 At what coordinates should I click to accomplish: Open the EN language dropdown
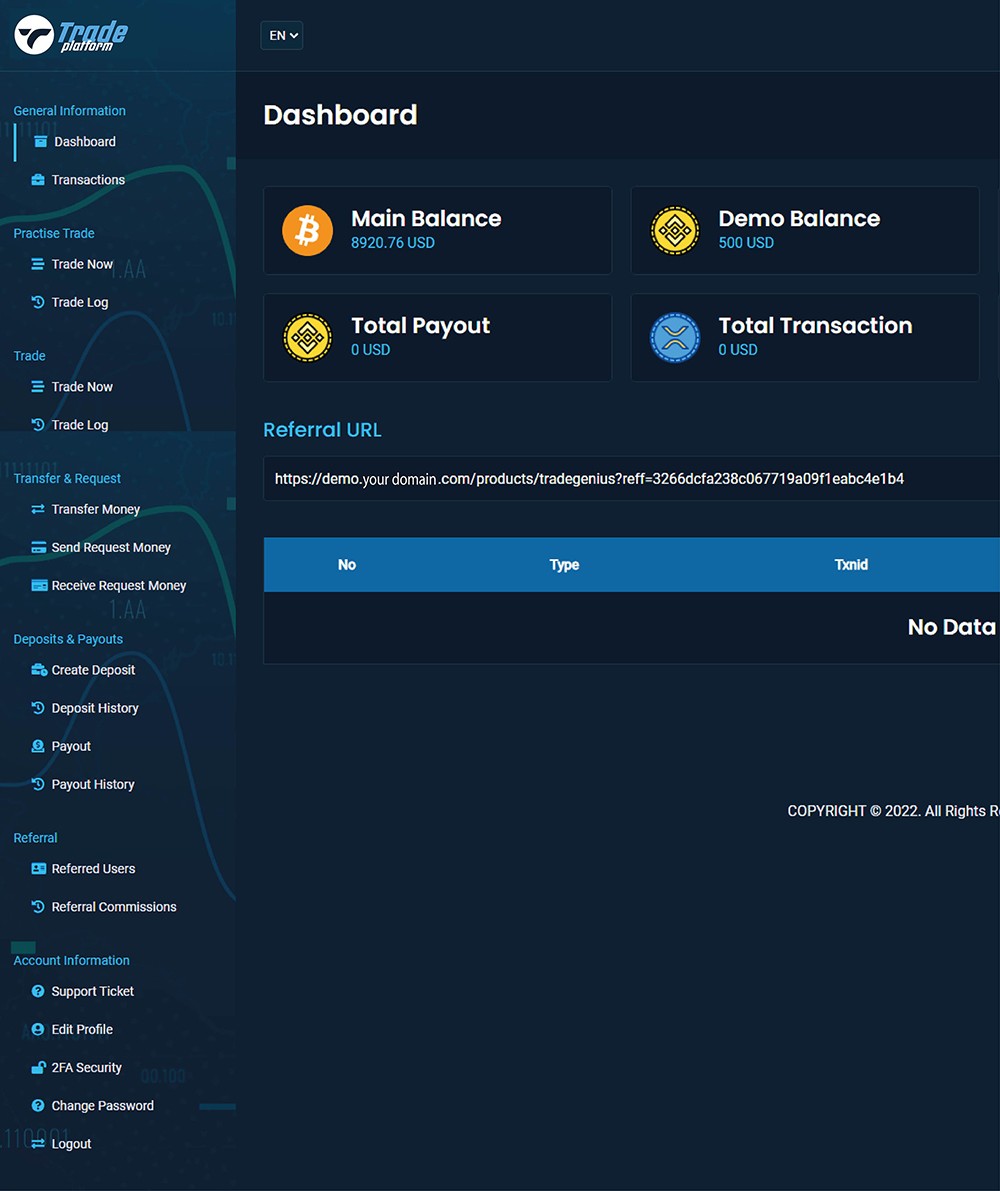(281, 36)
